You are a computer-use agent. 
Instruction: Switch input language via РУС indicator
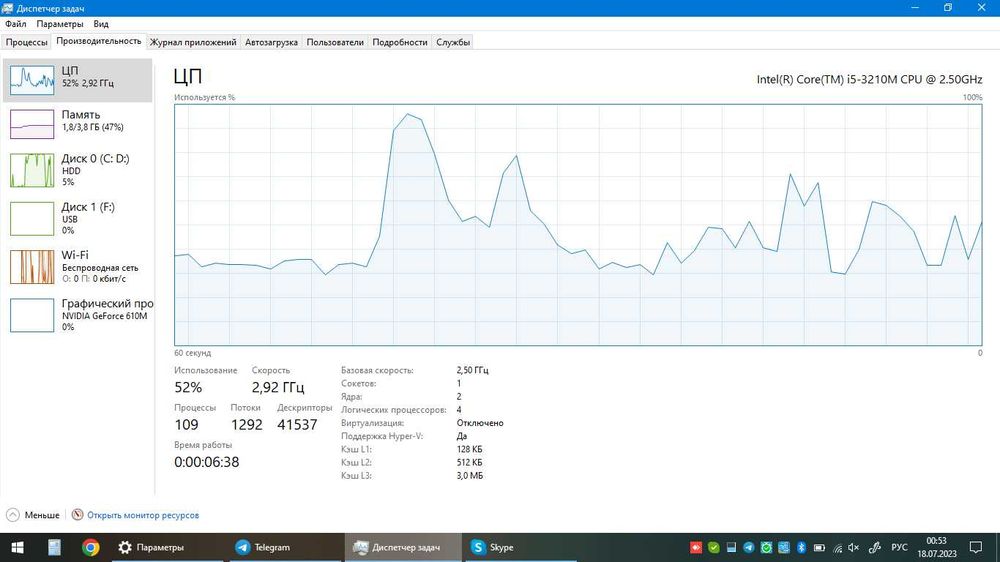tap(899, 547)
